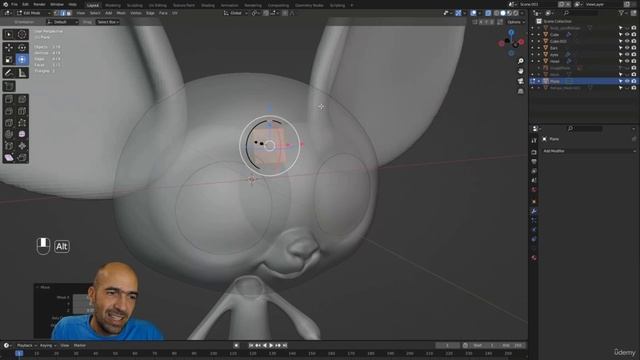The width and height of the screenshot is (640, 360).
Task: Open the Edit Mode dropdown
Action: 33,13
